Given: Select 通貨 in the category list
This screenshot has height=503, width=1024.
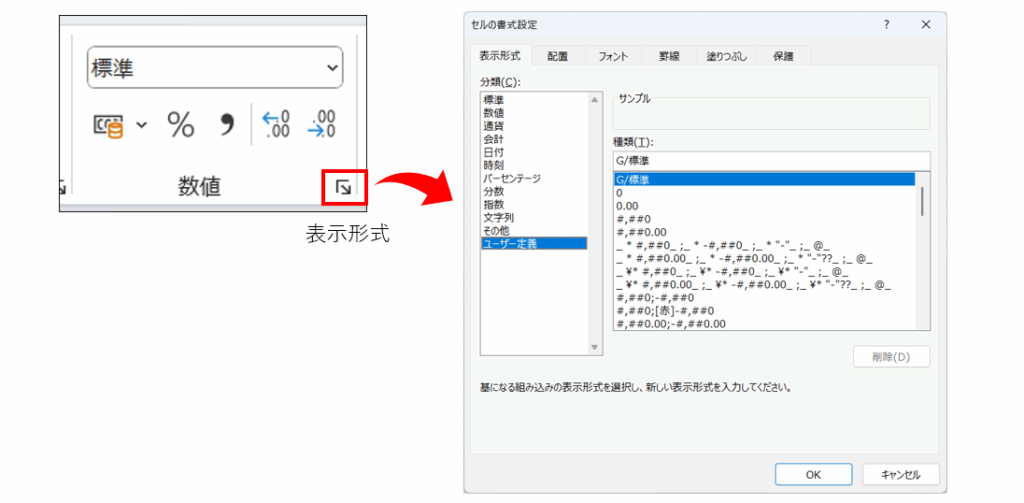Looking at the screenshot, I should (x=493, y=126).
